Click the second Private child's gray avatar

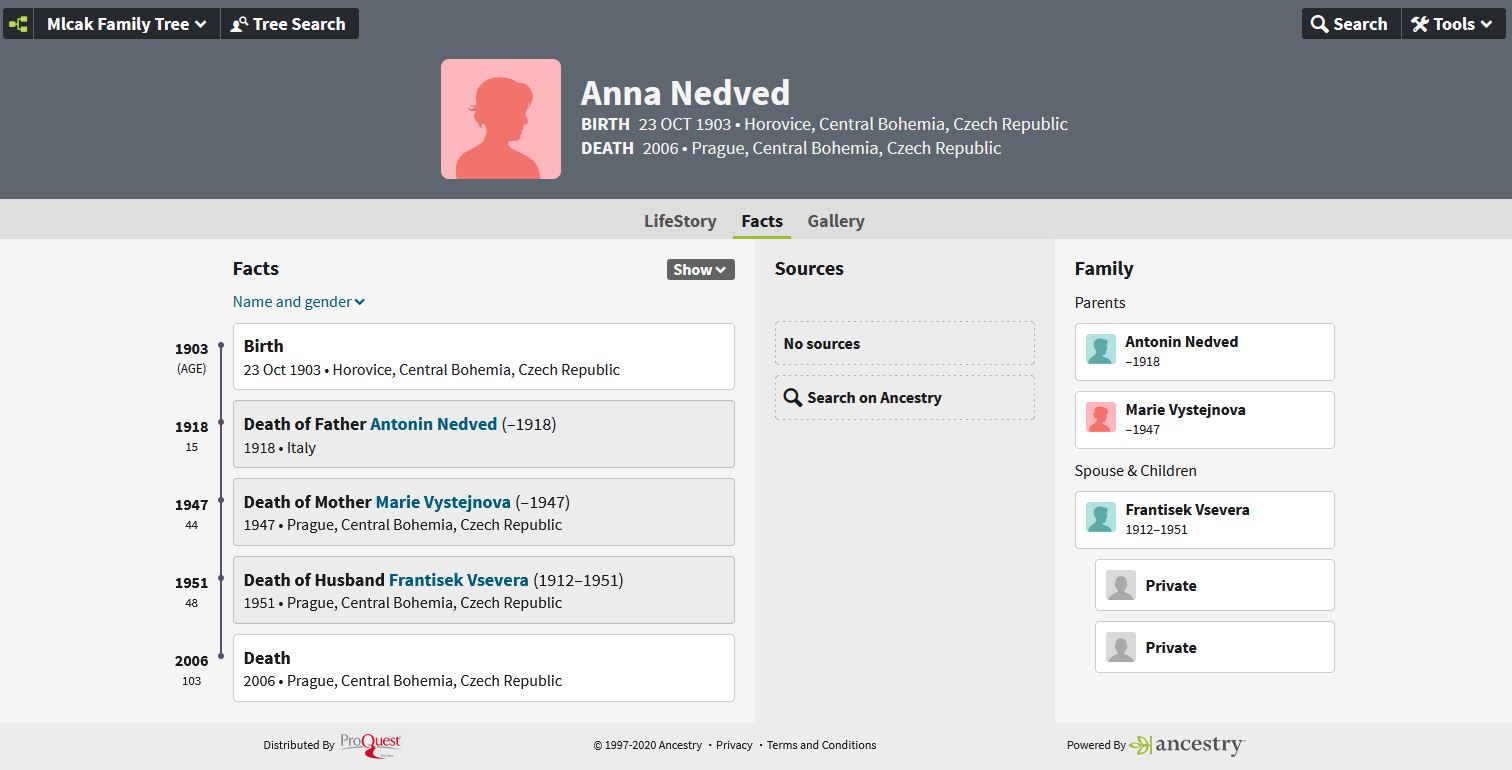1121,648
